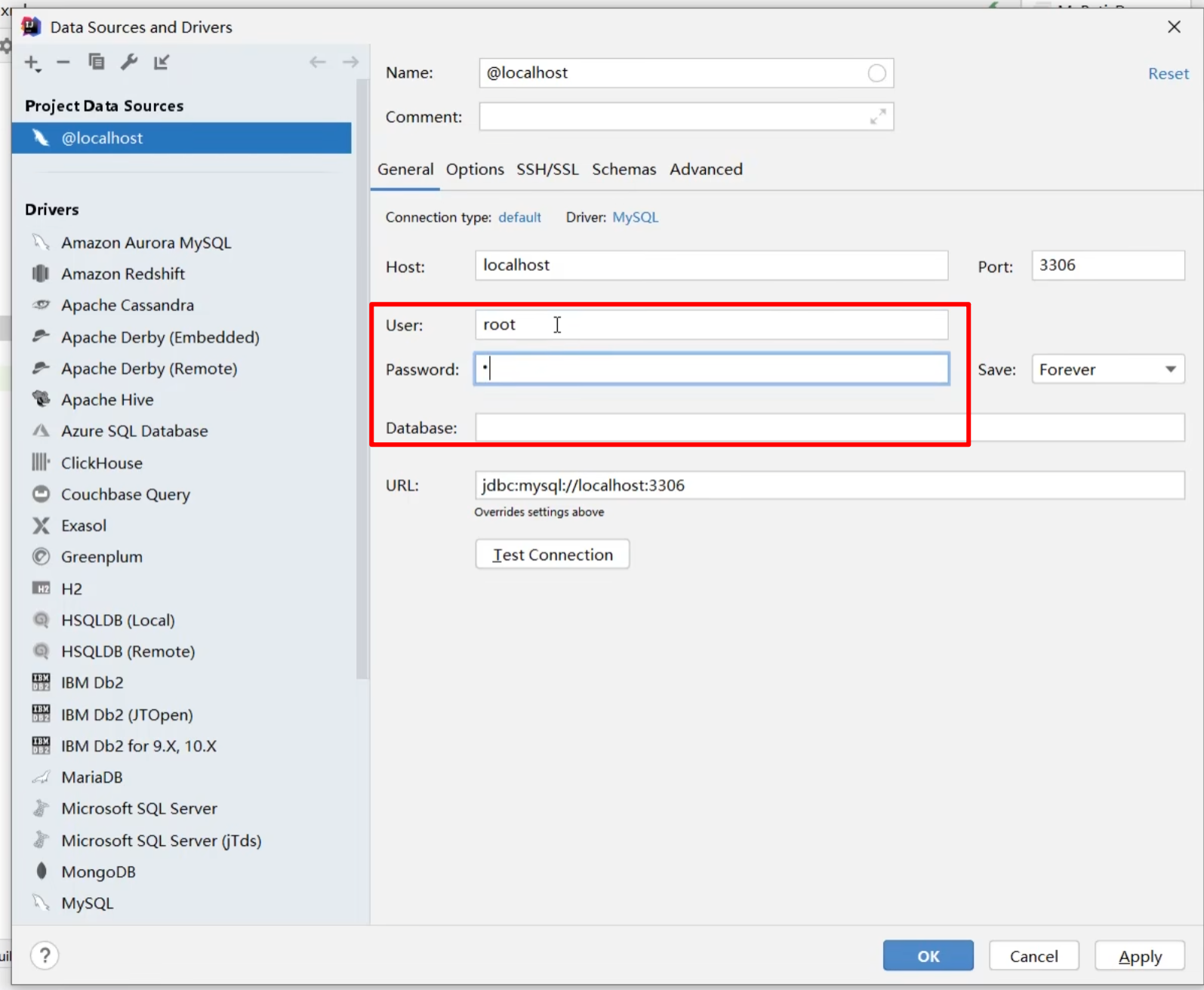1204x990 pixels.
Task: Open the SSH/SSL tab
Action: click(x=547, y=169)
